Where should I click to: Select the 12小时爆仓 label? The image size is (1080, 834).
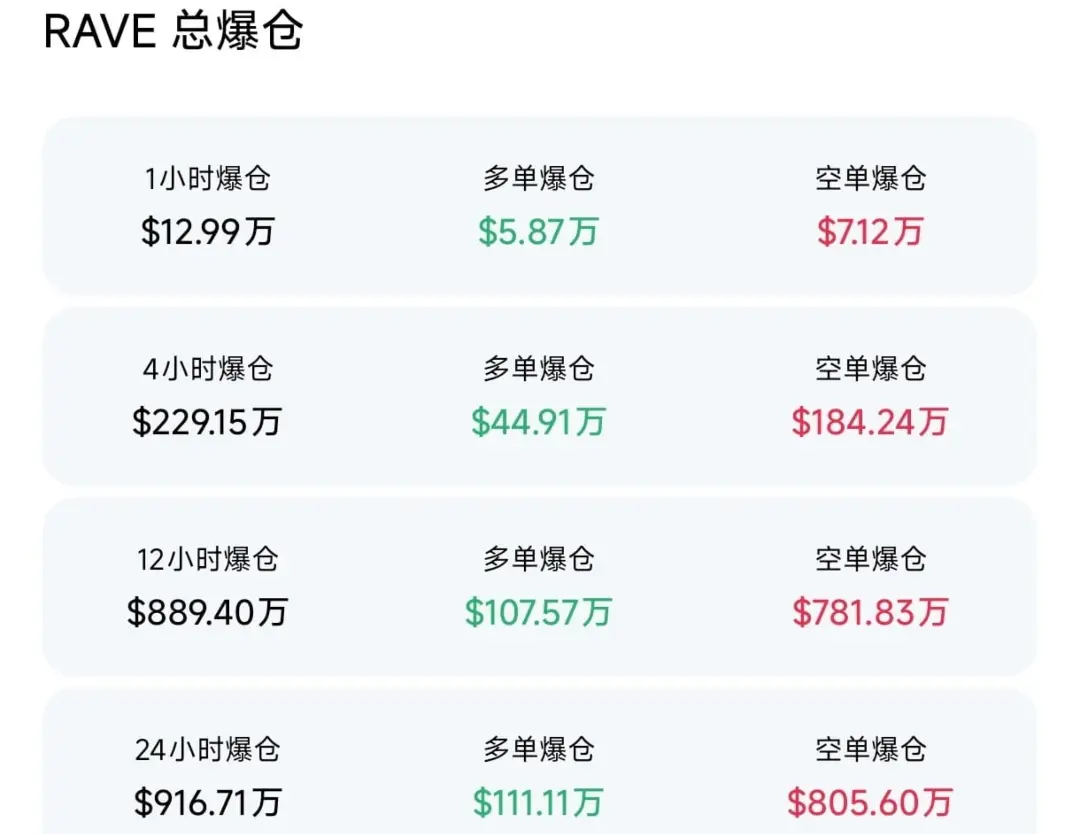click(x=207, y=559)
